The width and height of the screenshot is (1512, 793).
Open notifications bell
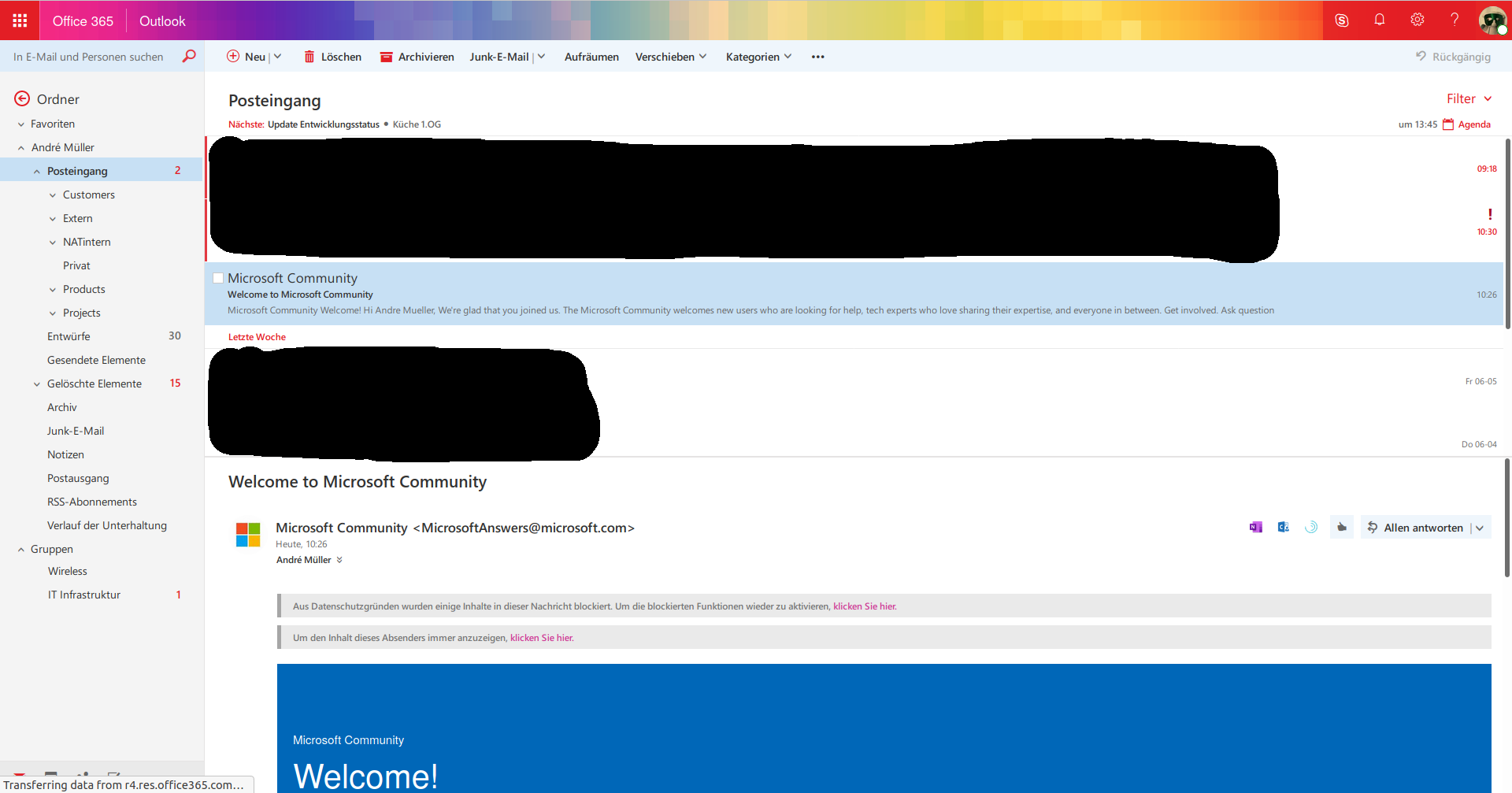pyautogui.click(x=1380, y=20)
